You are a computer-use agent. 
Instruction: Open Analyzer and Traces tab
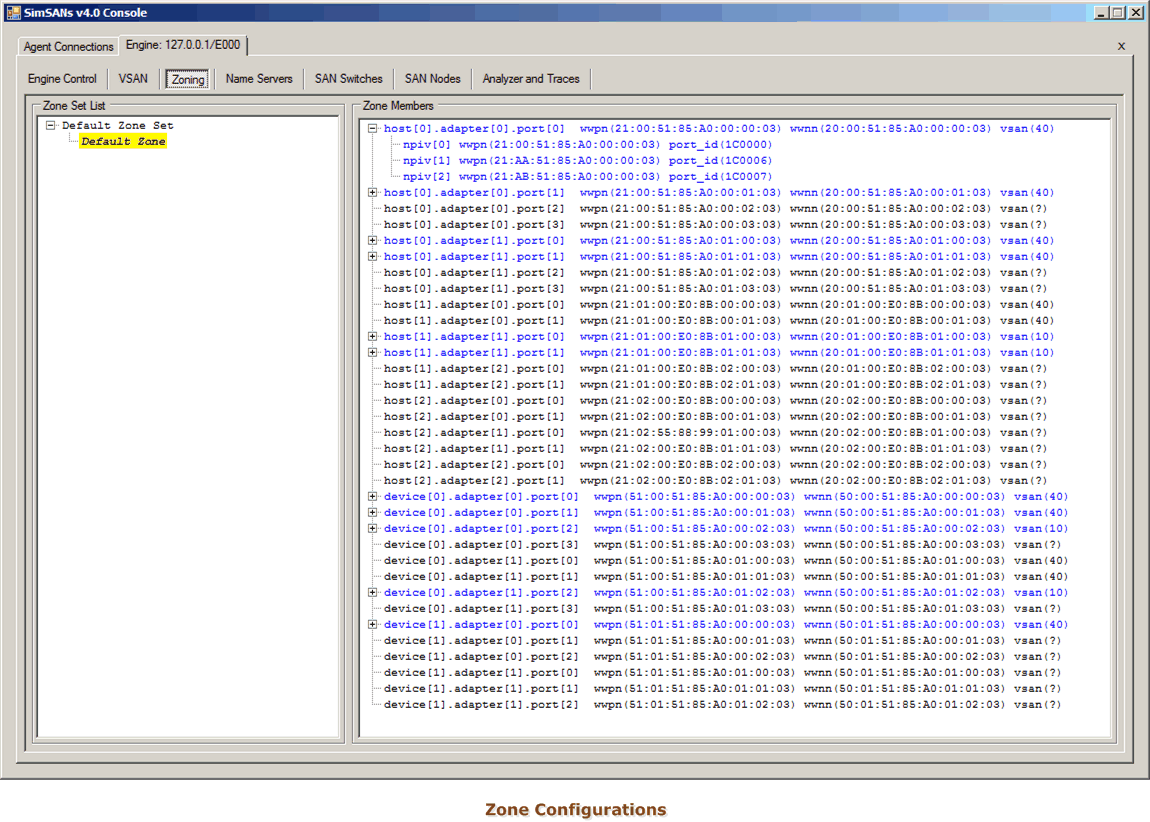[531, 79]
